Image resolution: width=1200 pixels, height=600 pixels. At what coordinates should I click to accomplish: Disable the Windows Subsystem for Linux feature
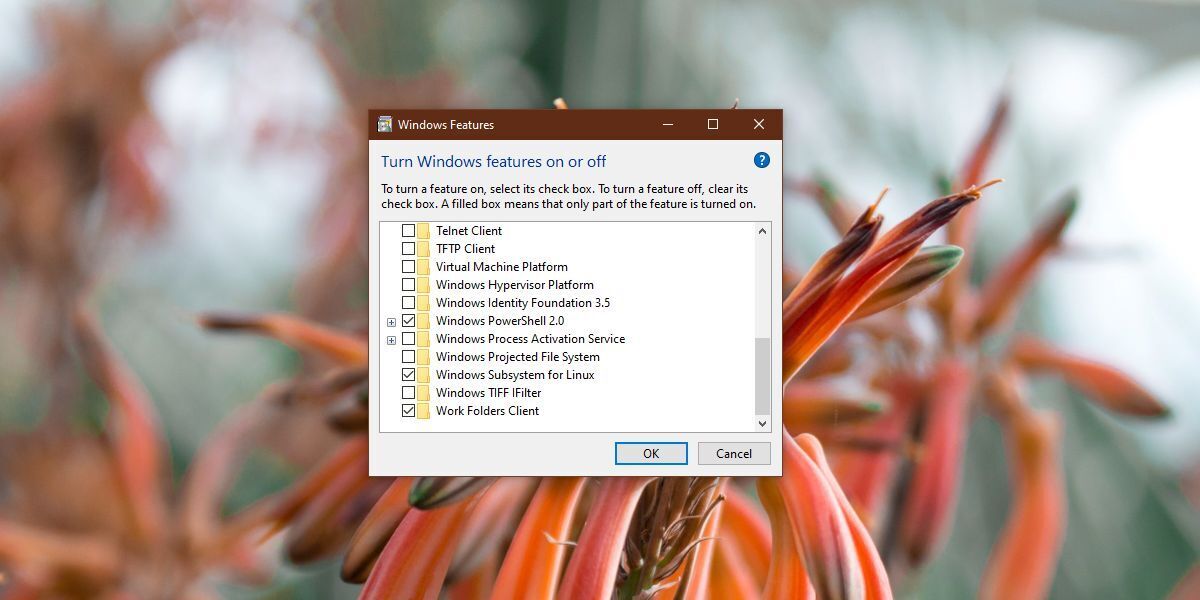click(406, 374)
